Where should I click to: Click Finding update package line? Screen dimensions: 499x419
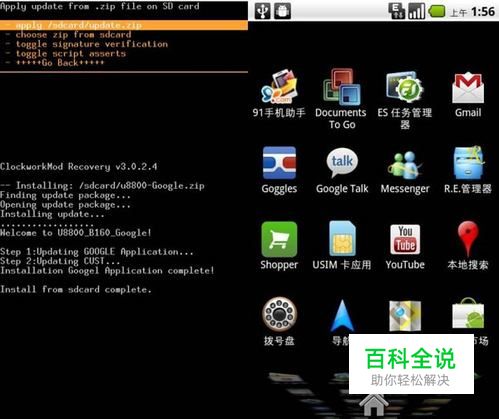click(x=65, y=195)
